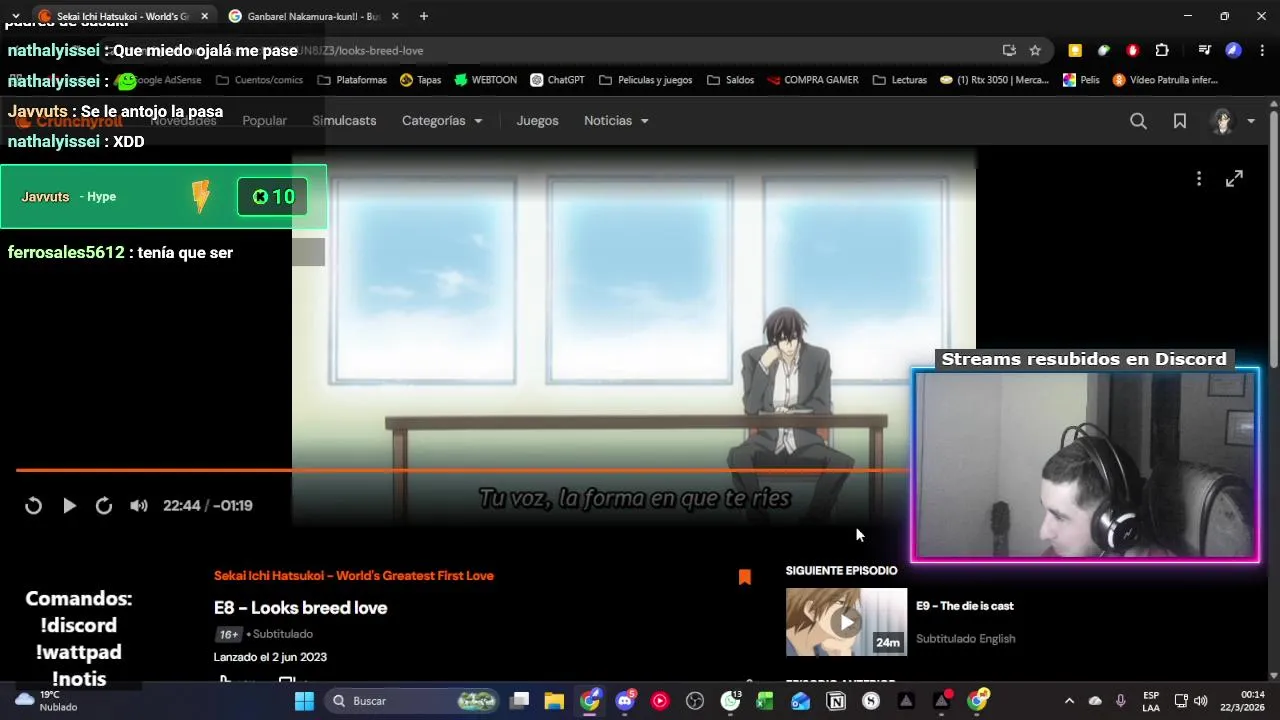Go to the Simulcasts menu item
Image resolution: width=1280 pixels, height=720 pixels.
344,121
